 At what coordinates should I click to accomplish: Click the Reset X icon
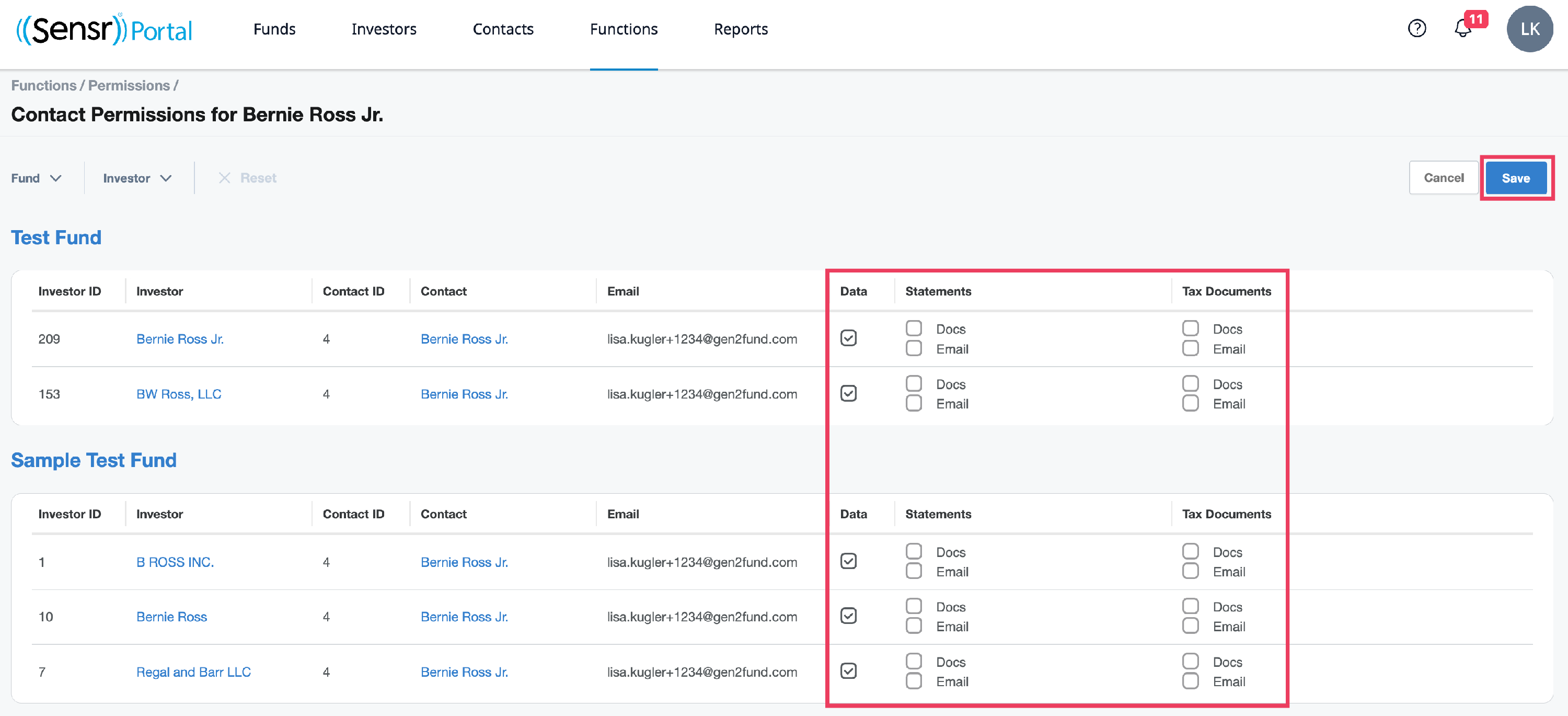pyautogui.click(x=225, y=178)
